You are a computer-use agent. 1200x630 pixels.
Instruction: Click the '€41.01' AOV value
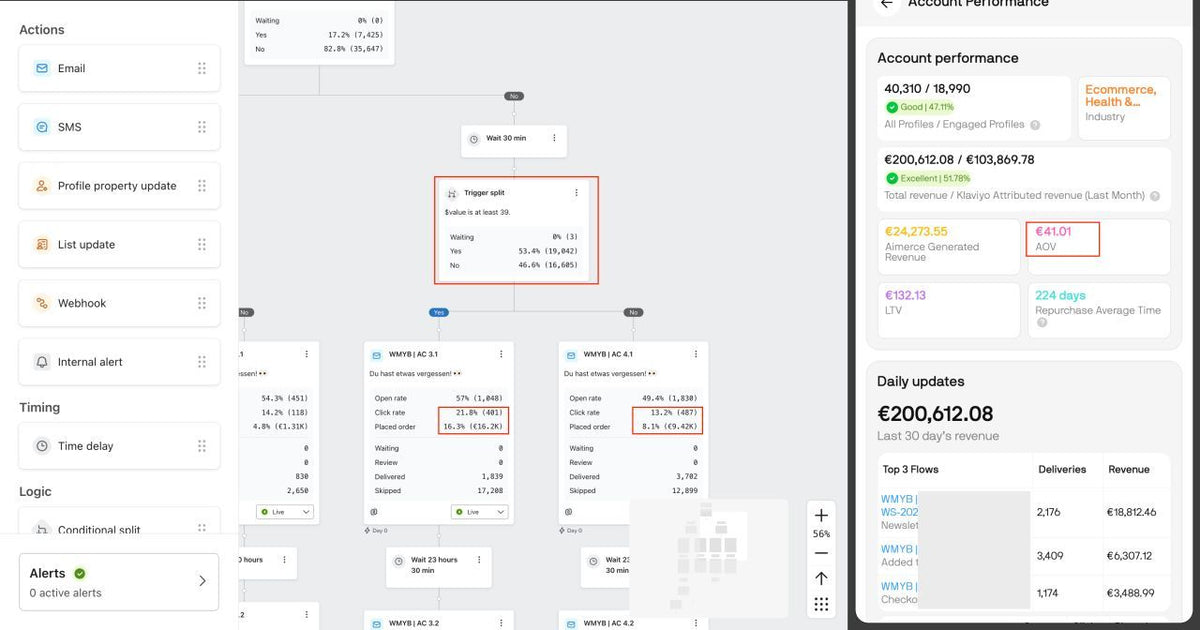point(1053,231)
